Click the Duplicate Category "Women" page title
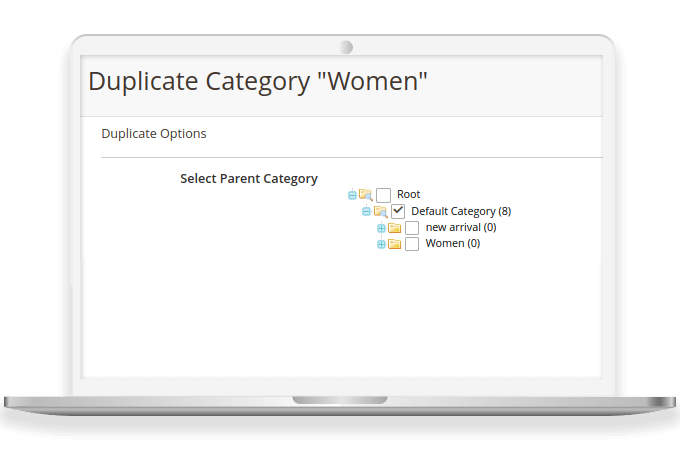This screenshot has width=680, height=450. coord(258,81)
